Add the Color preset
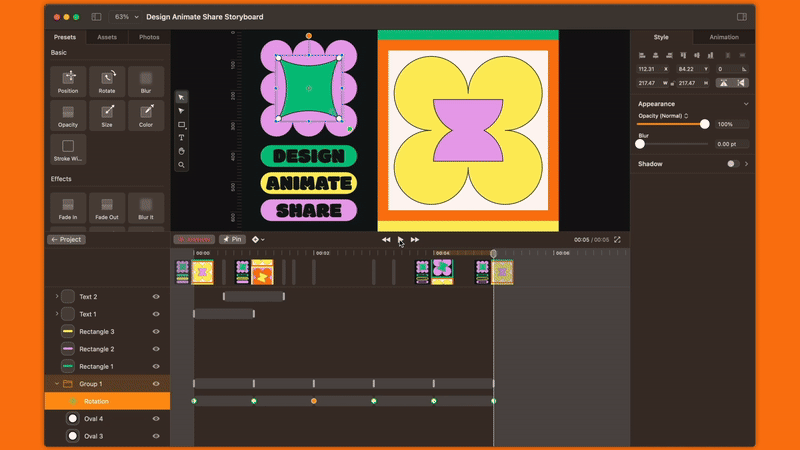 pos(146,115)
